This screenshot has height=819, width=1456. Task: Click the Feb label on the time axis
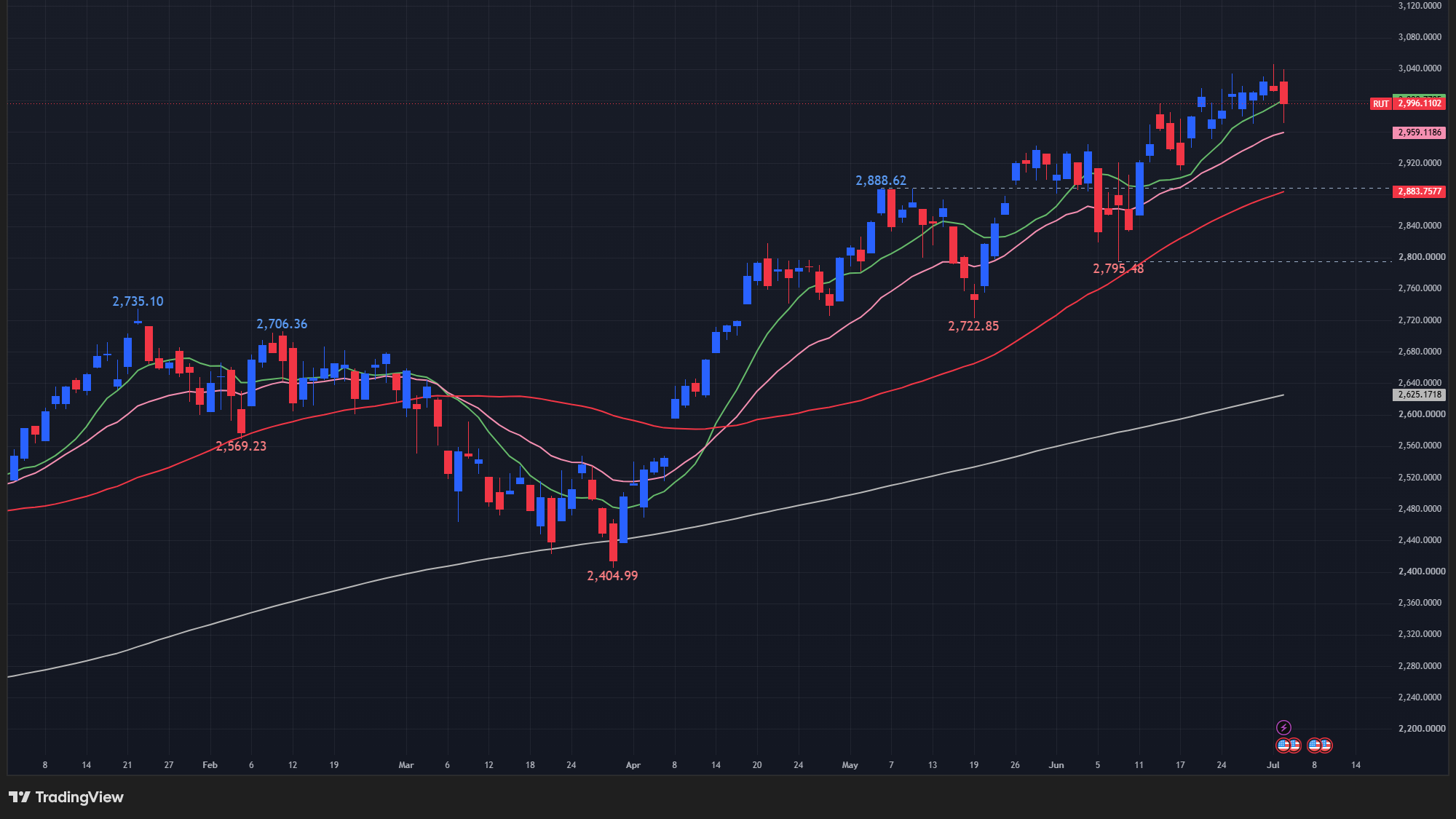210,765
